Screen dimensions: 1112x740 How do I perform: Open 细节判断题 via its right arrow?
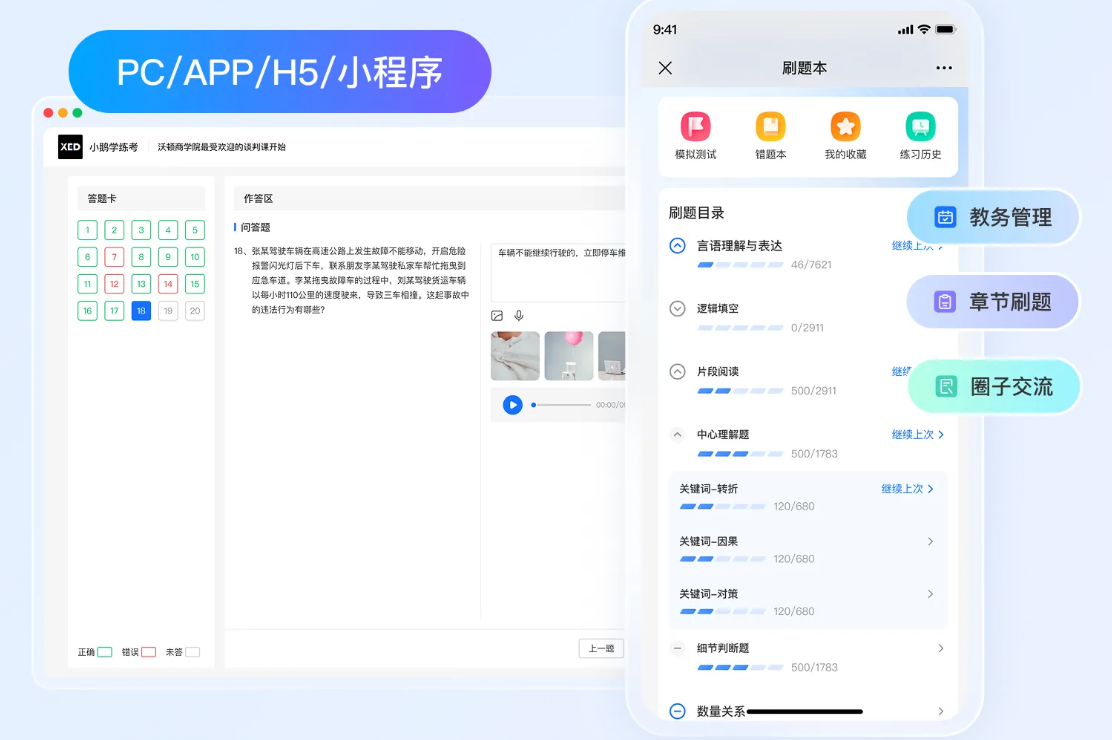[x=941, y=648]
